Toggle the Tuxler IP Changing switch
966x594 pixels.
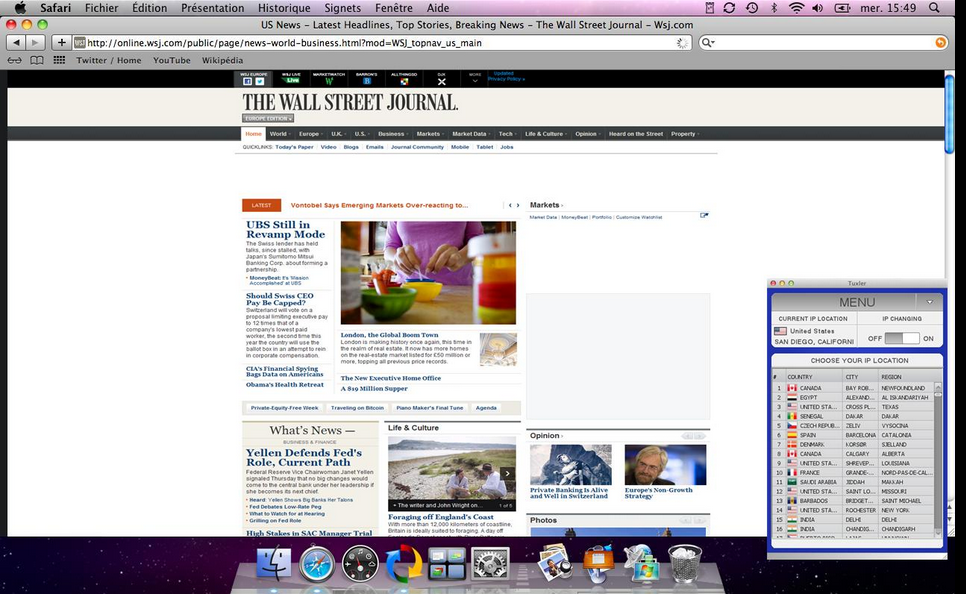pos(901,338)
